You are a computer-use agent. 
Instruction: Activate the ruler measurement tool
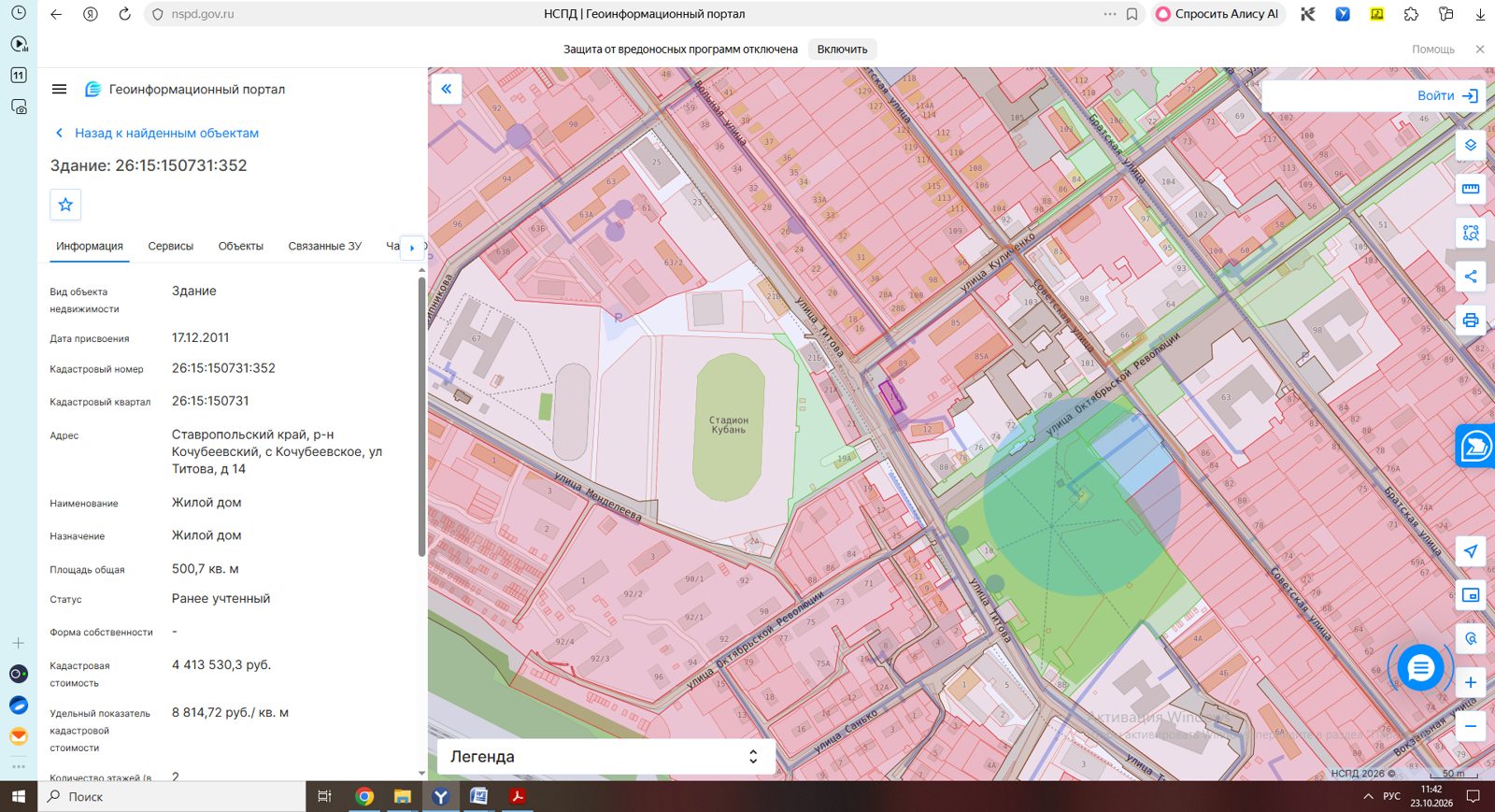pos(1471,189)
